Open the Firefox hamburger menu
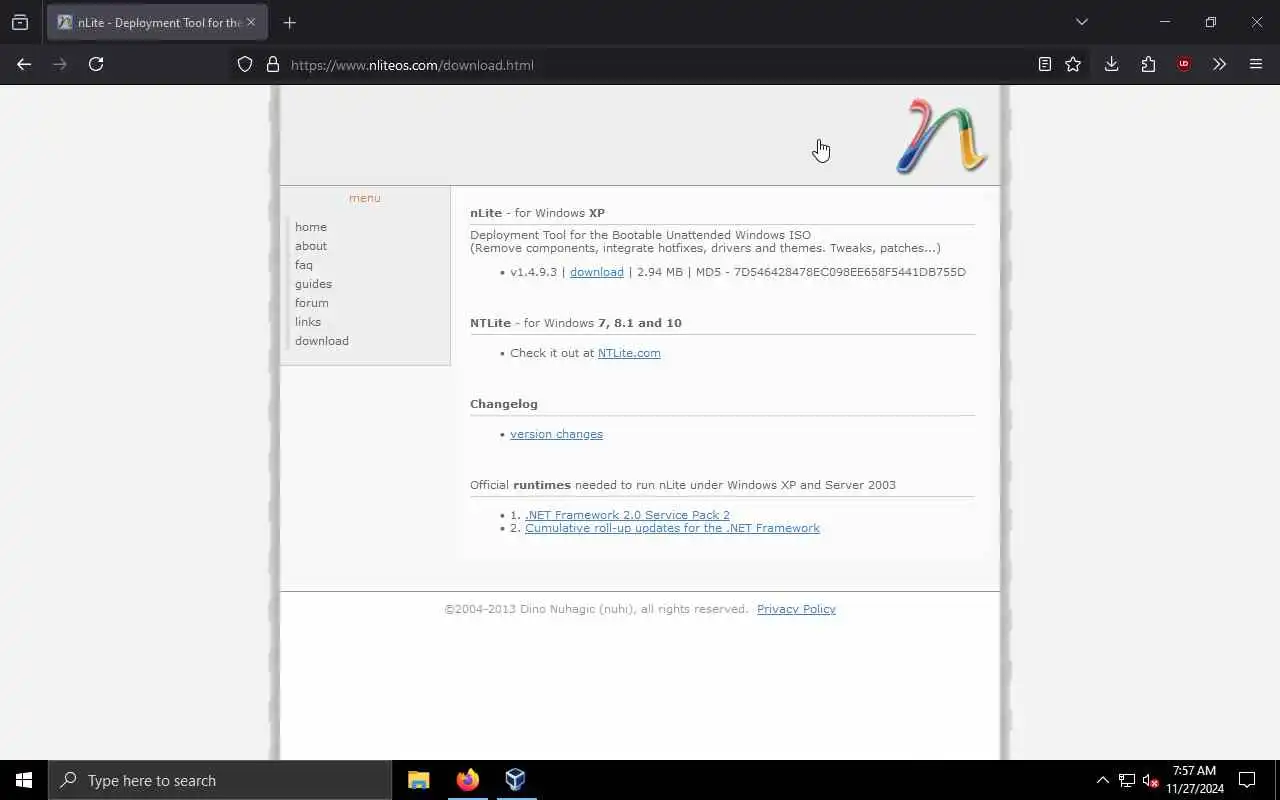The height and width of the screenshot is (800, 1280). (1256, 64)
